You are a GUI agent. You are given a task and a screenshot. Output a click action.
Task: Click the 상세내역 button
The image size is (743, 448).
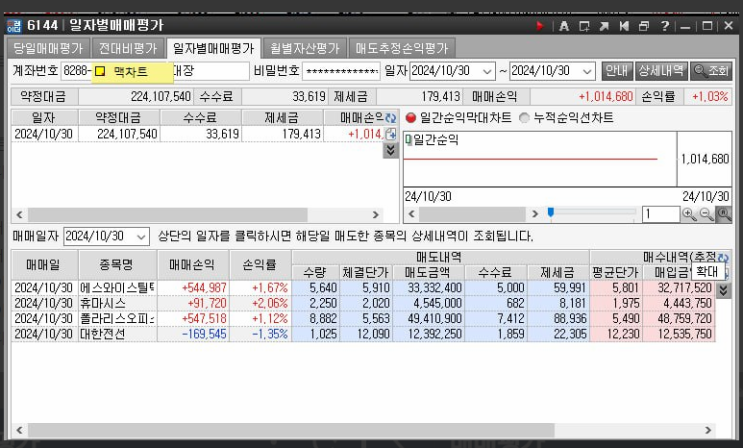pos(661,71)
